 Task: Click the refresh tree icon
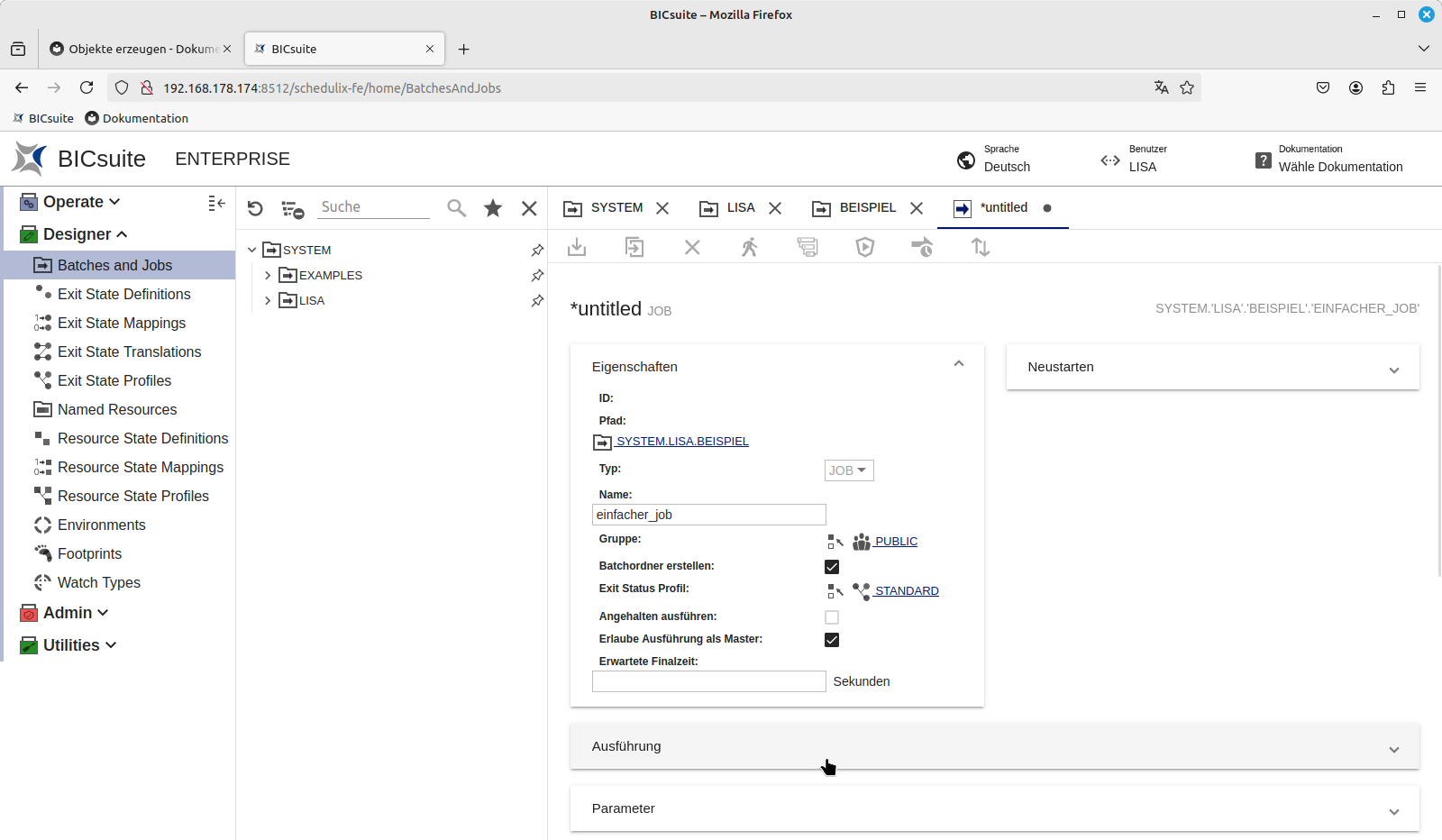[x=255, y=208]
